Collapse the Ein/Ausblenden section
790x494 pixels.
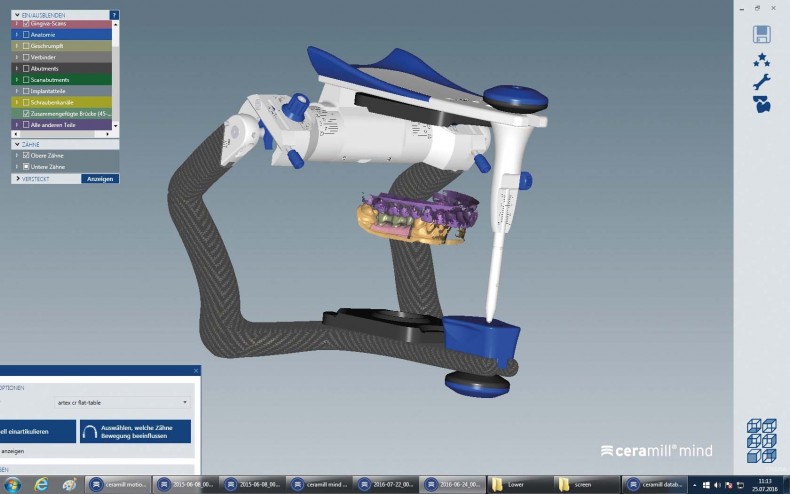click(16, 15)
